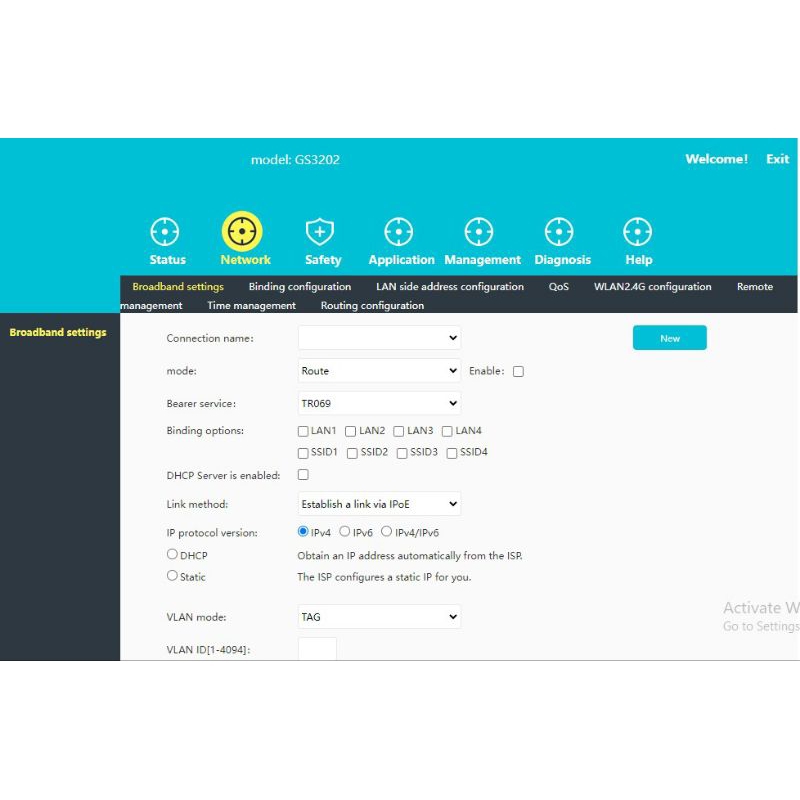
Task: Check the LAN3 binding option
Action: click(399, 431)
